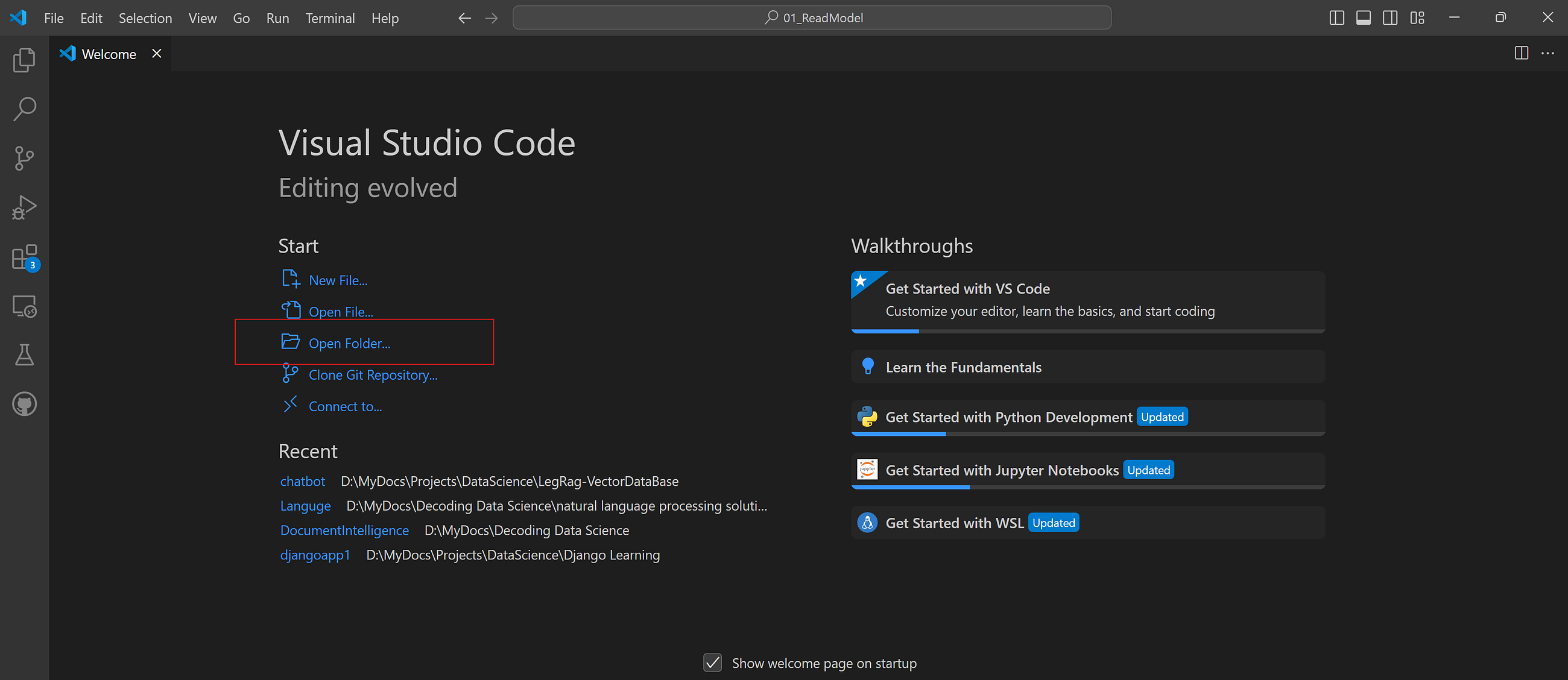Viewport: 1568px width, 680px height.
Task: Open recent folder chatbot
Action: coord(303,482)
